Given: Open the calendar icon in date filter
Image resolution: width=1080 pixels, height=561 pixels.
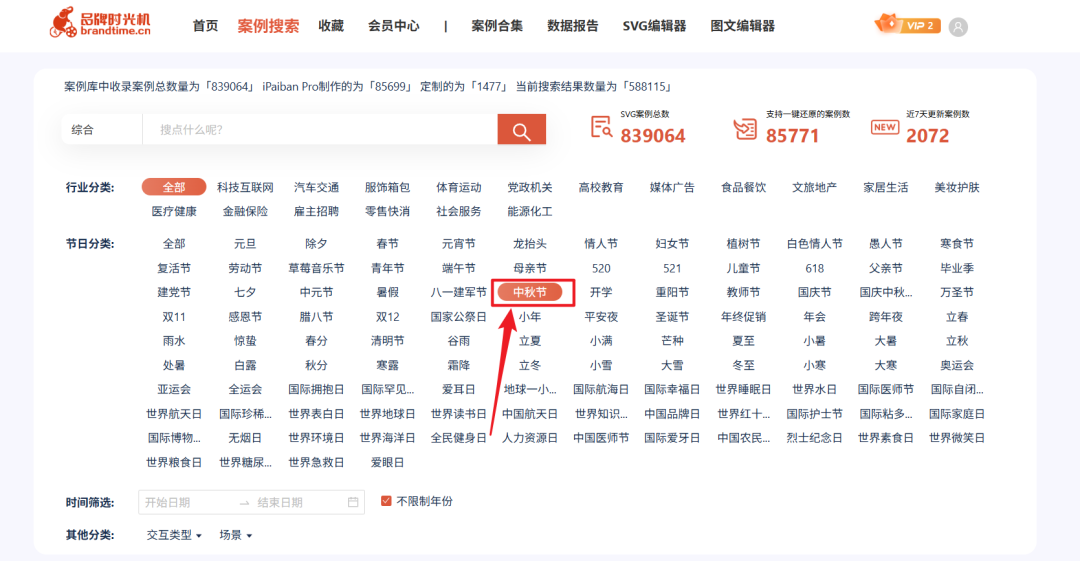Looking at the screenshot, I should [353, 502].
